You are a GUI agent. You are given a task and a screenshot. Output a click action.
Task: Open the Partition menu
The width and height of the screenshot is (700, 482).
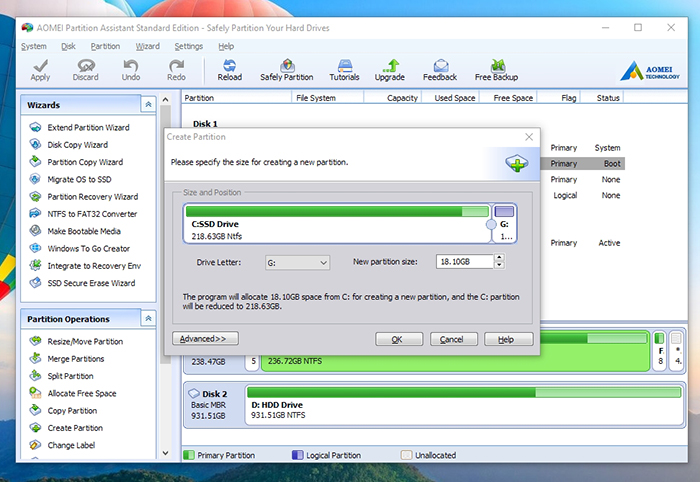click(105, 46)
